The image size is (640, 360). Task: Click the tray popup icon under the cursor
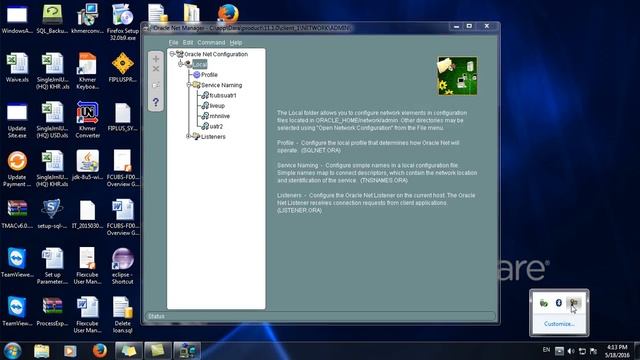[x=574, y=303]
